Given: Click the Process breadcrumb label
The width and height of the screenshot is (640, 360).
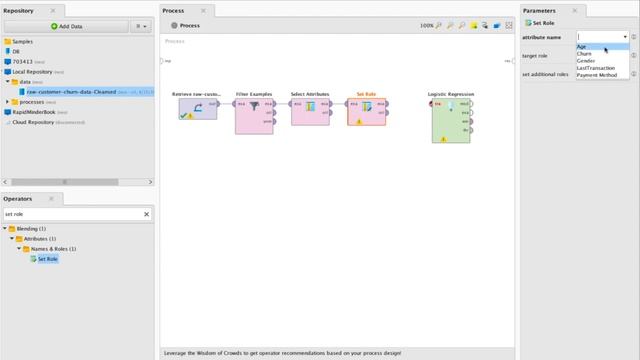Looking at the screenshot, I should coord(190,25).
